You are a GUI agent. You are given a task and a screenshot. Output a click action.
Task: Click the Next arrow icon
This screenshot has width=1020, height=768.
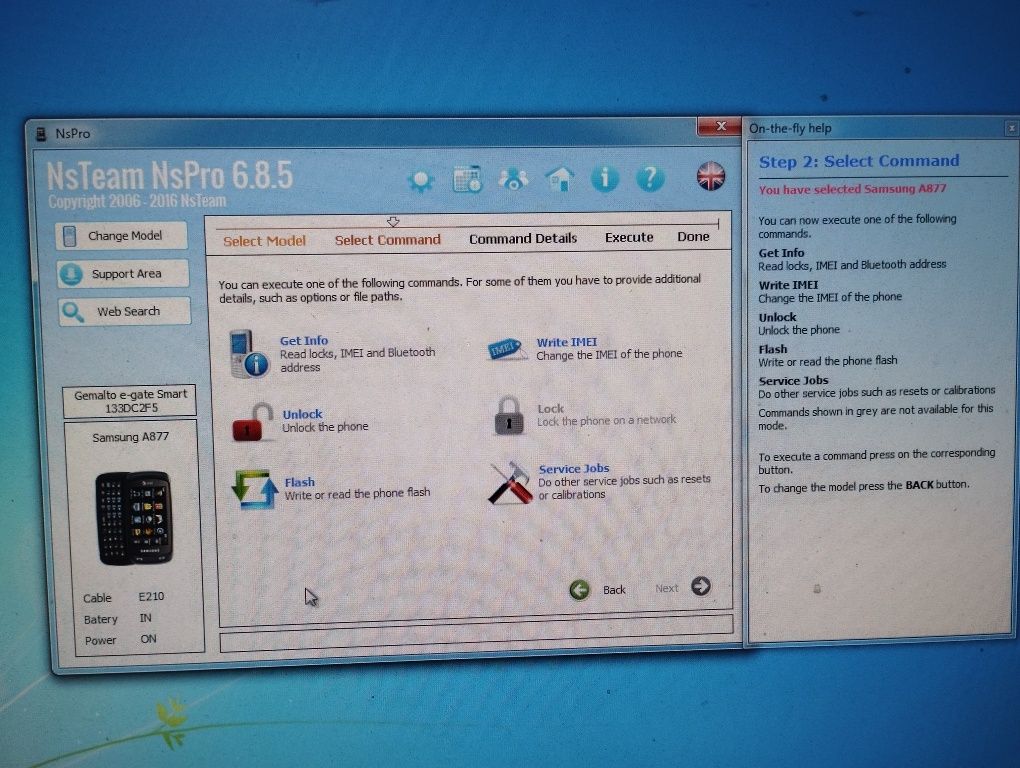pyautogui.click(x=701, y=587)
